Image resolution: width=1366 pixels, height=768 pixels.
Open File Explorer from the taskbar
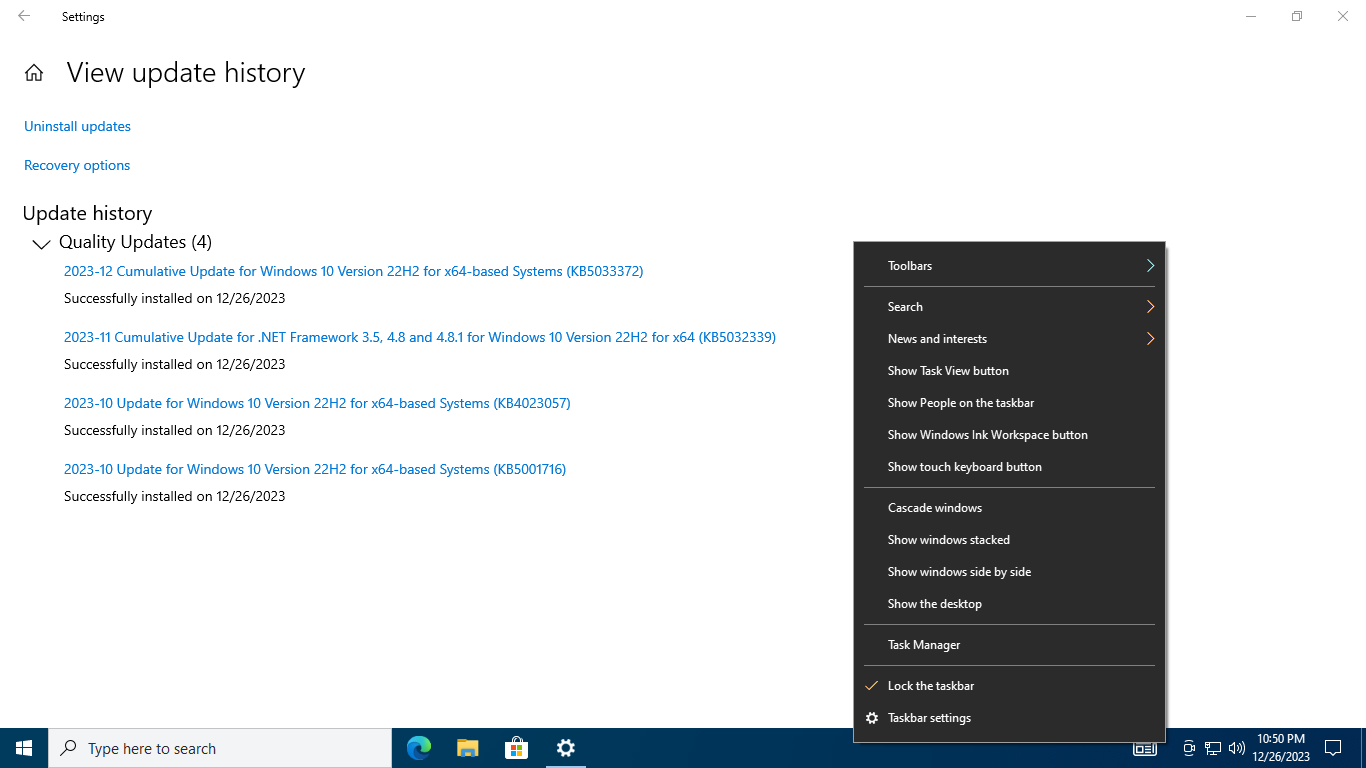coord(468,748)
